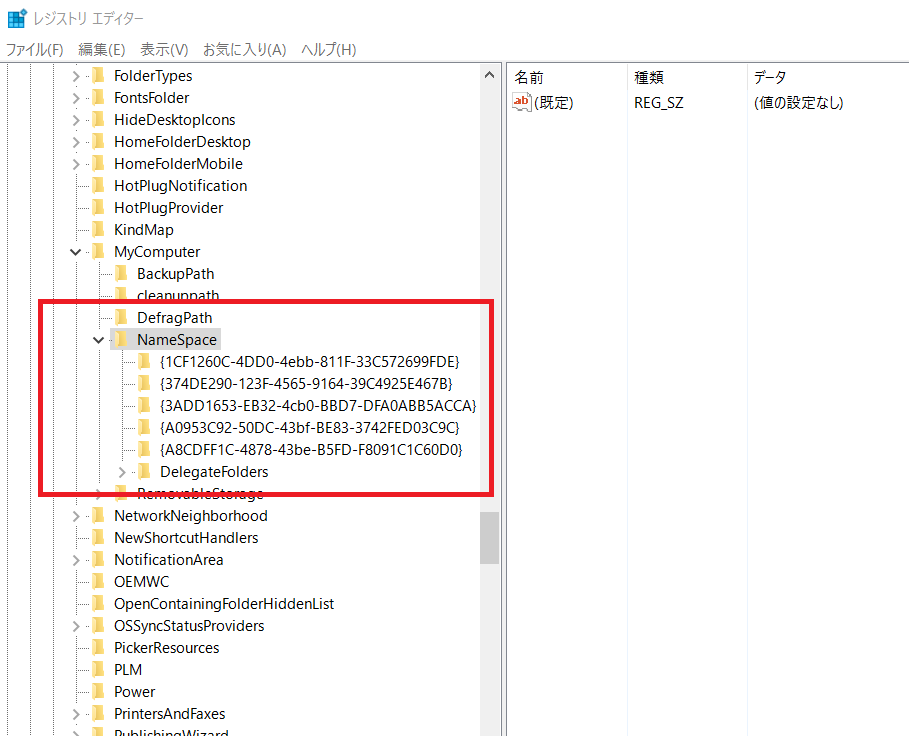Click the (値の設定なし) data cell
Image resolution: width=909 pixels, height=736 pixels.
pos(798,103)
